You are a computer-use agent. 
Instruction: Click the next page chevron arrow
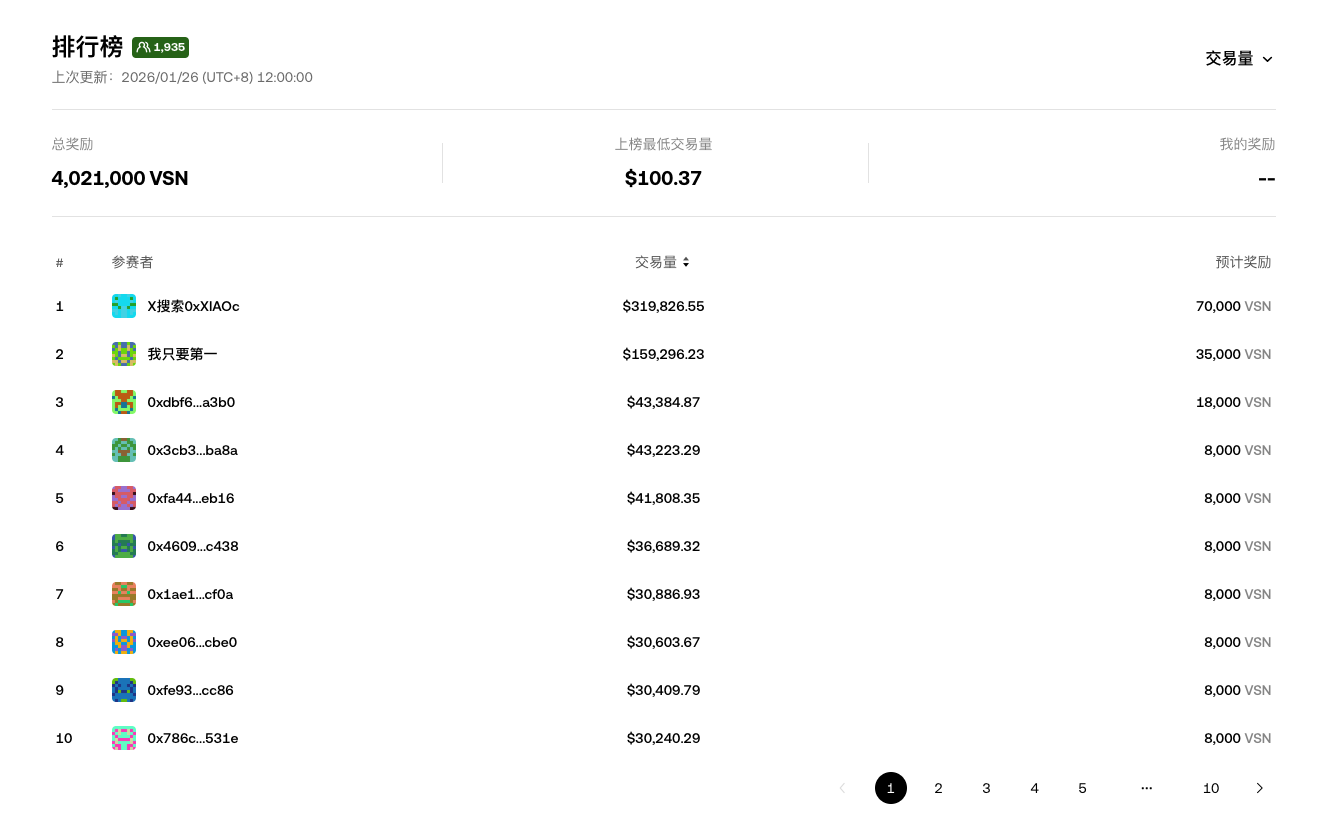(x=1260, y=788)
